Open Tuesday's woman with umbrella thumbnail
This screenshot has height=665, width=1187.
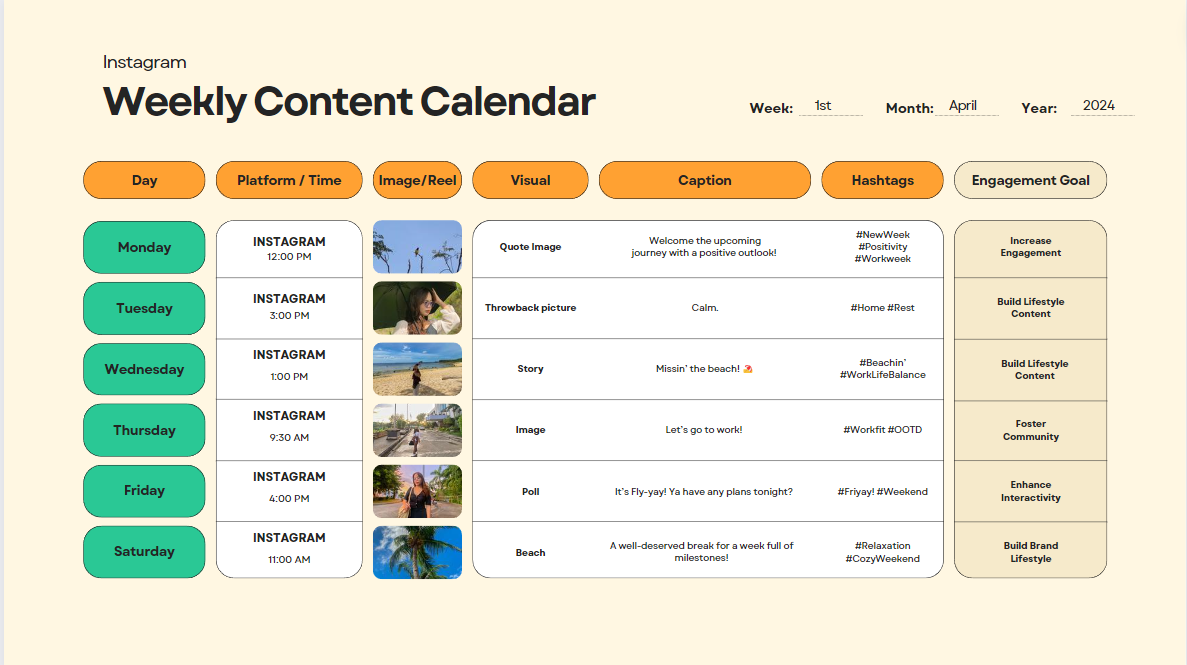pos(417,308)
